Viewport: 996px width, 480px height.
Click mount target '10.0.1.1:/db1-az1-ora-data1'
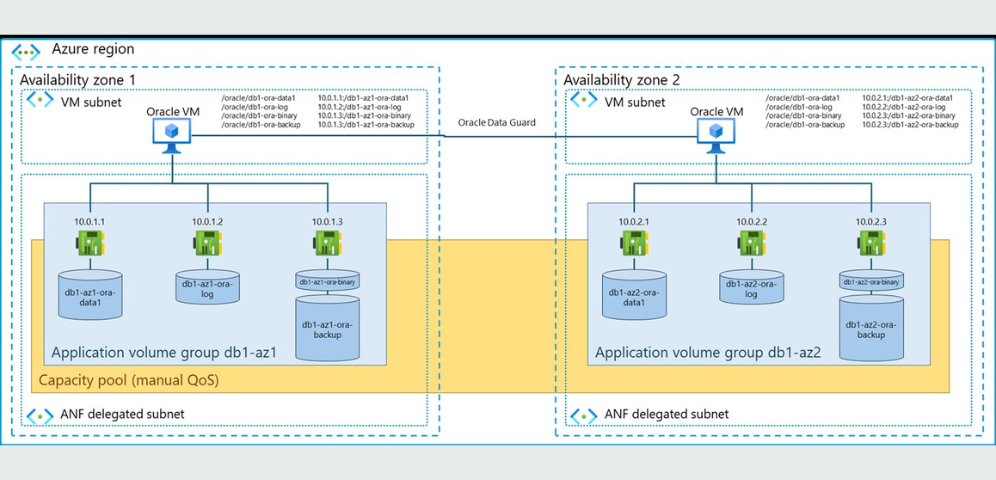coord(363,98)
